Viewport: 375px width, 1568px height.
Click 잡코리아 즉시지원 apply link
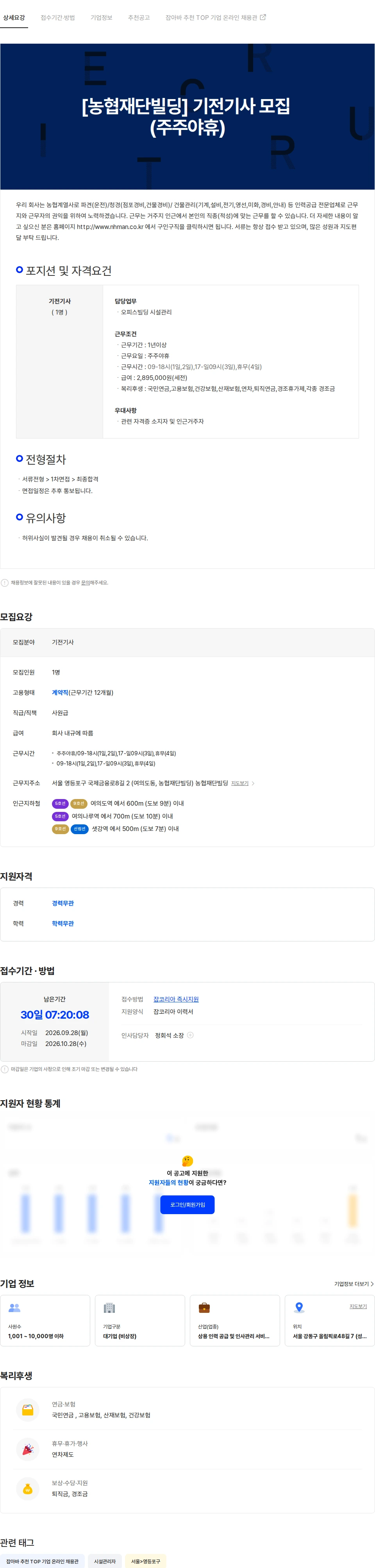point(176,1000)
